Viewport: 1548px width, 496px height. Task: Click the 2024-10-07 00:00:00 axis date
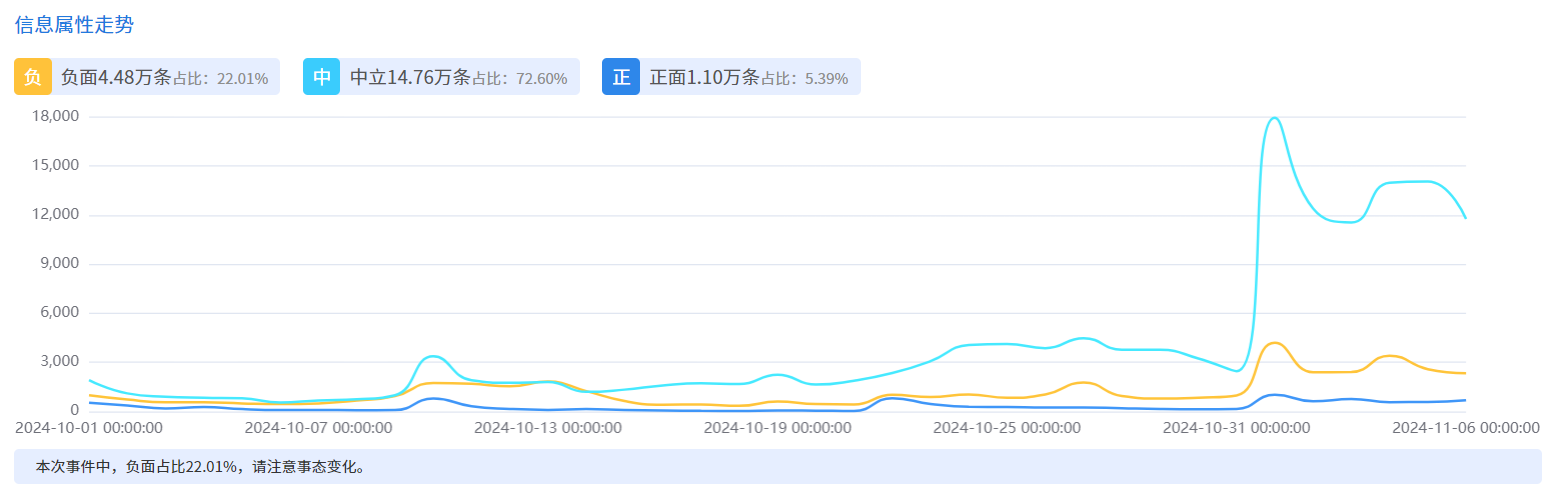tap(319, 428)
